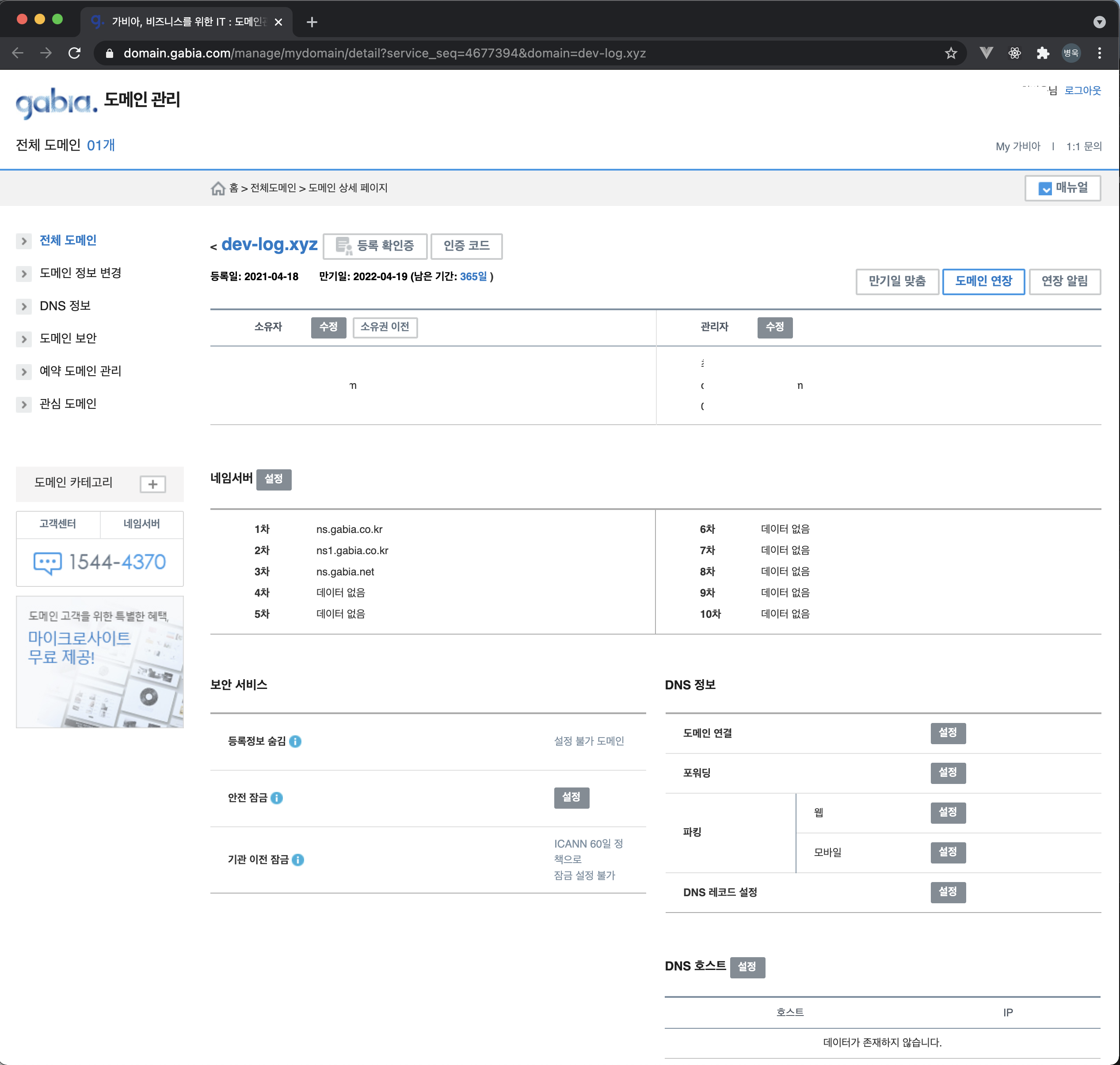Screen dimensions: 1120x1065
Task: Click info icon beside 안전 잠금
Action: pyautogui.click(x=276, y=798)
